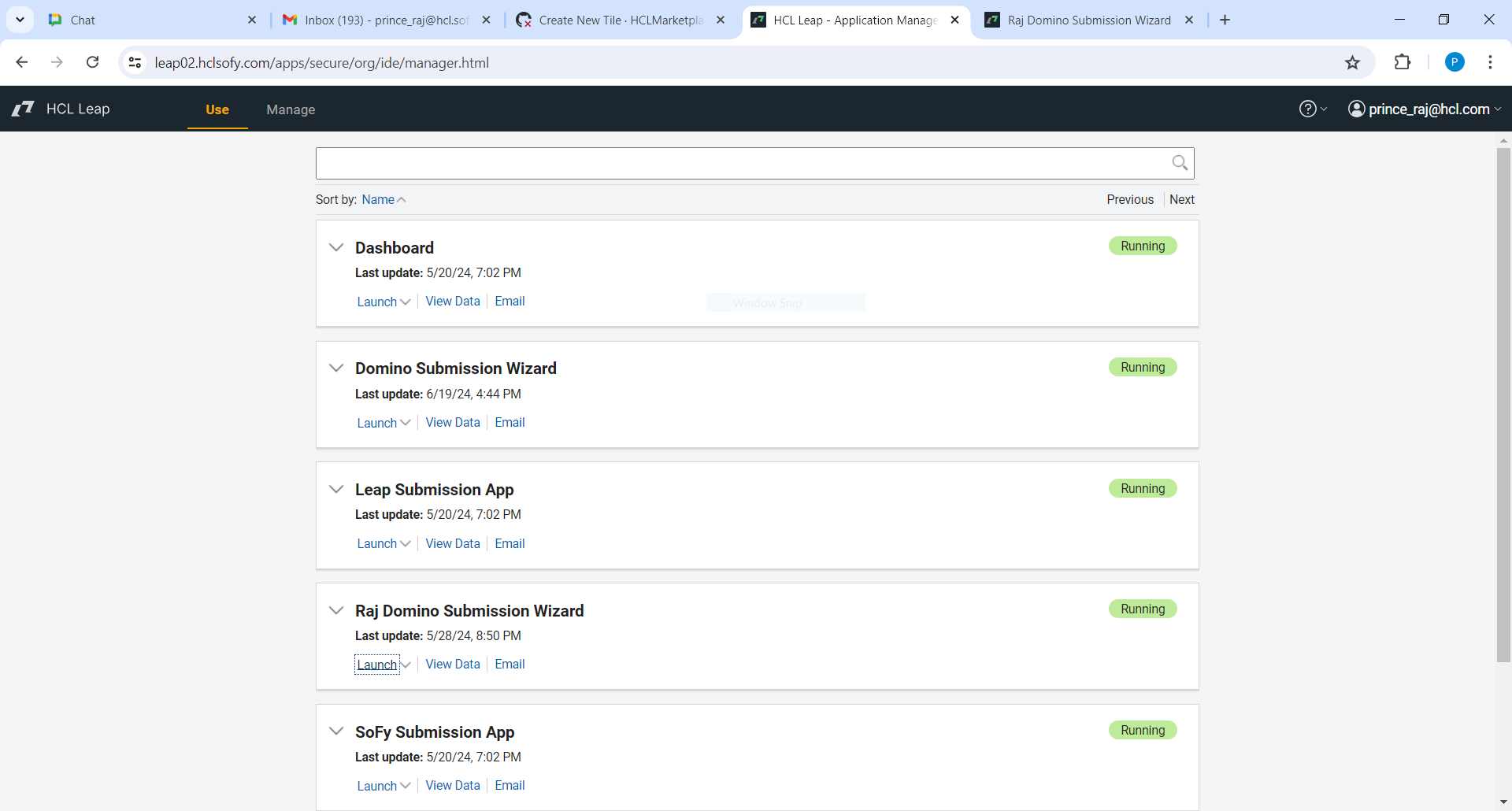1512x811 pixels.
Task: Click the scrollbar down arrow
Action: [x=1503, y=802]
